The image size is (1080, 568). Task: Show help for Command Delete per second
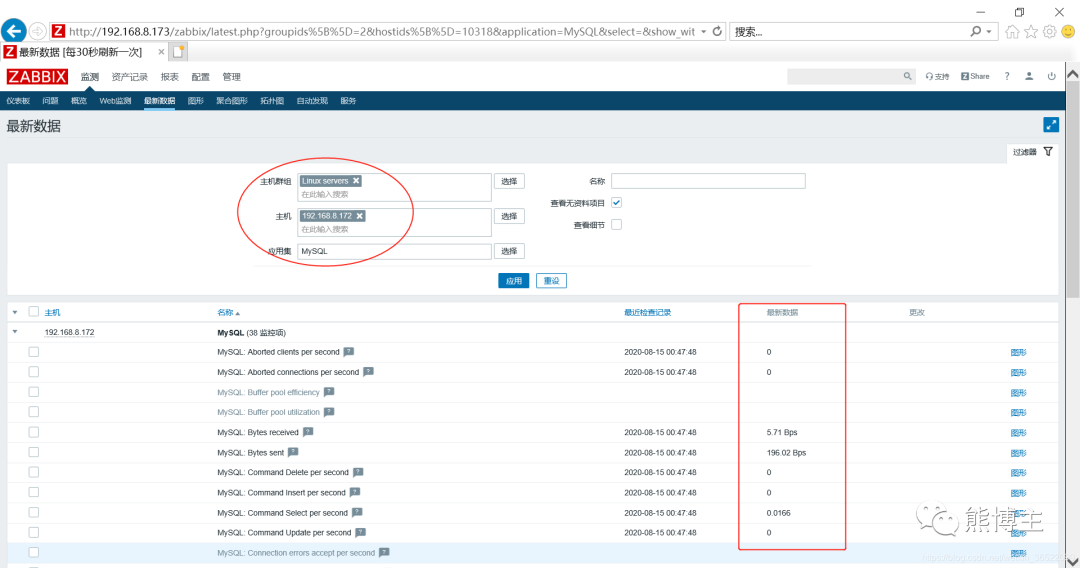[358, 472]
